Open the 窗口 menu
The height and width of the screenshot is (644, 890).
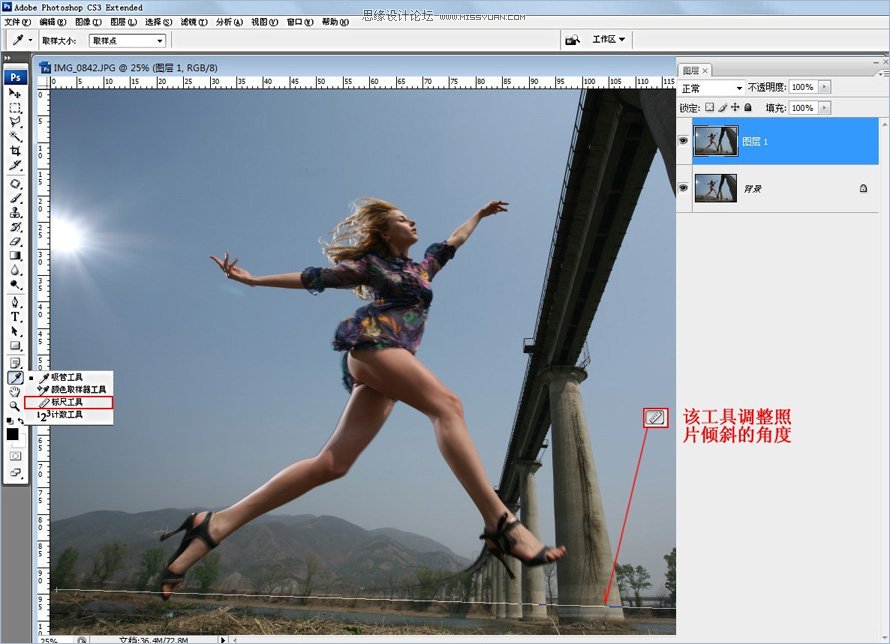(300, 22)
